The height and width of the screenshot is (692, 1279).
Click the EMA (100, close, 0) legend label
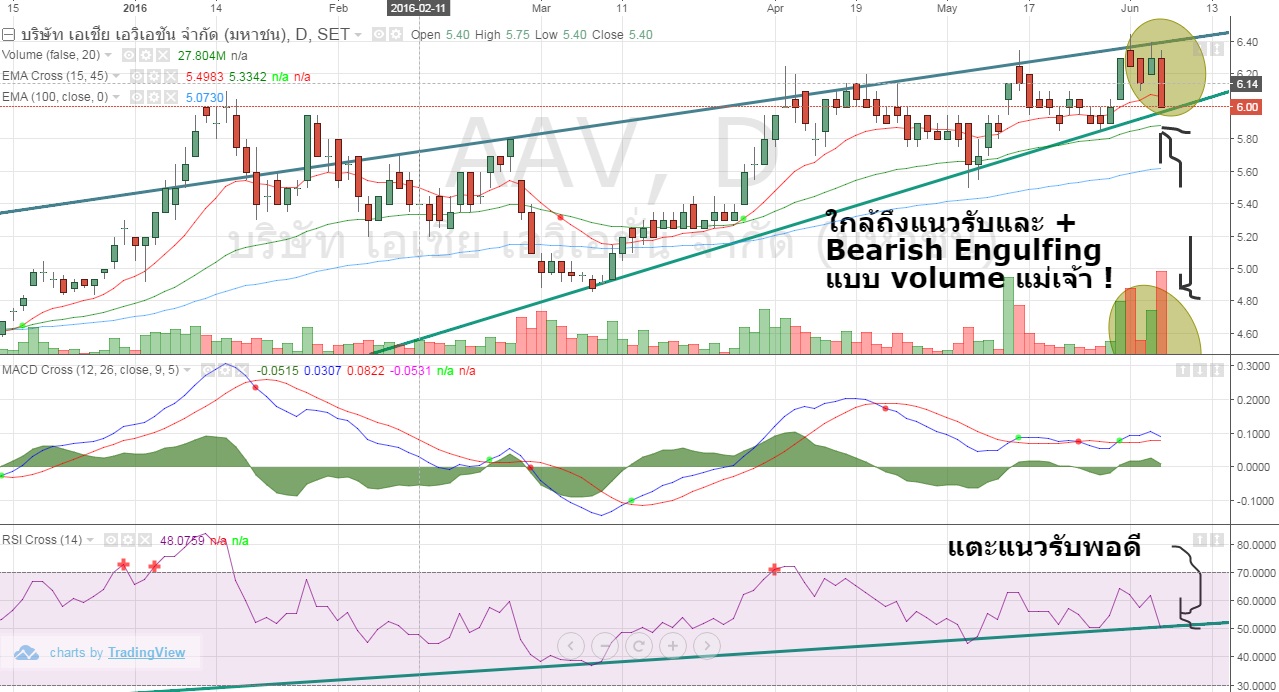click(x=55, y=97)
